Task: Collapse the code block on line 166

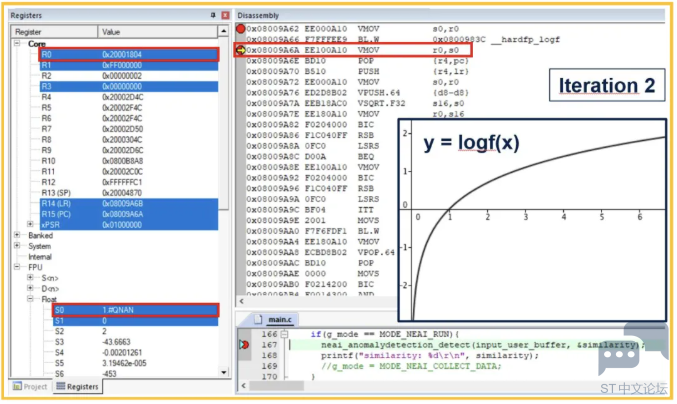Action: (x=284, y=334)
